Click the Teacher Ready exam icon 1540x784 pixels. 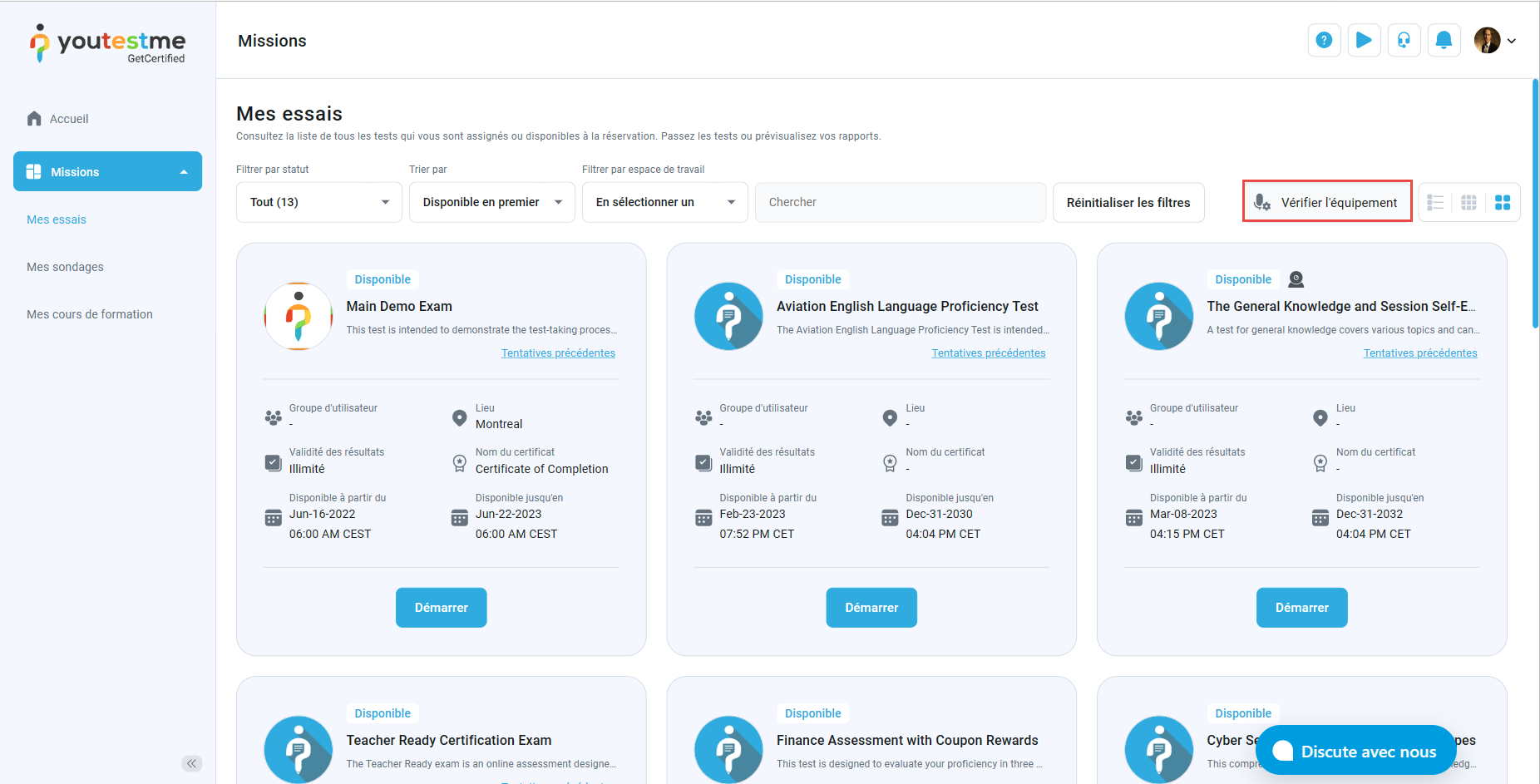click(299, 749)
